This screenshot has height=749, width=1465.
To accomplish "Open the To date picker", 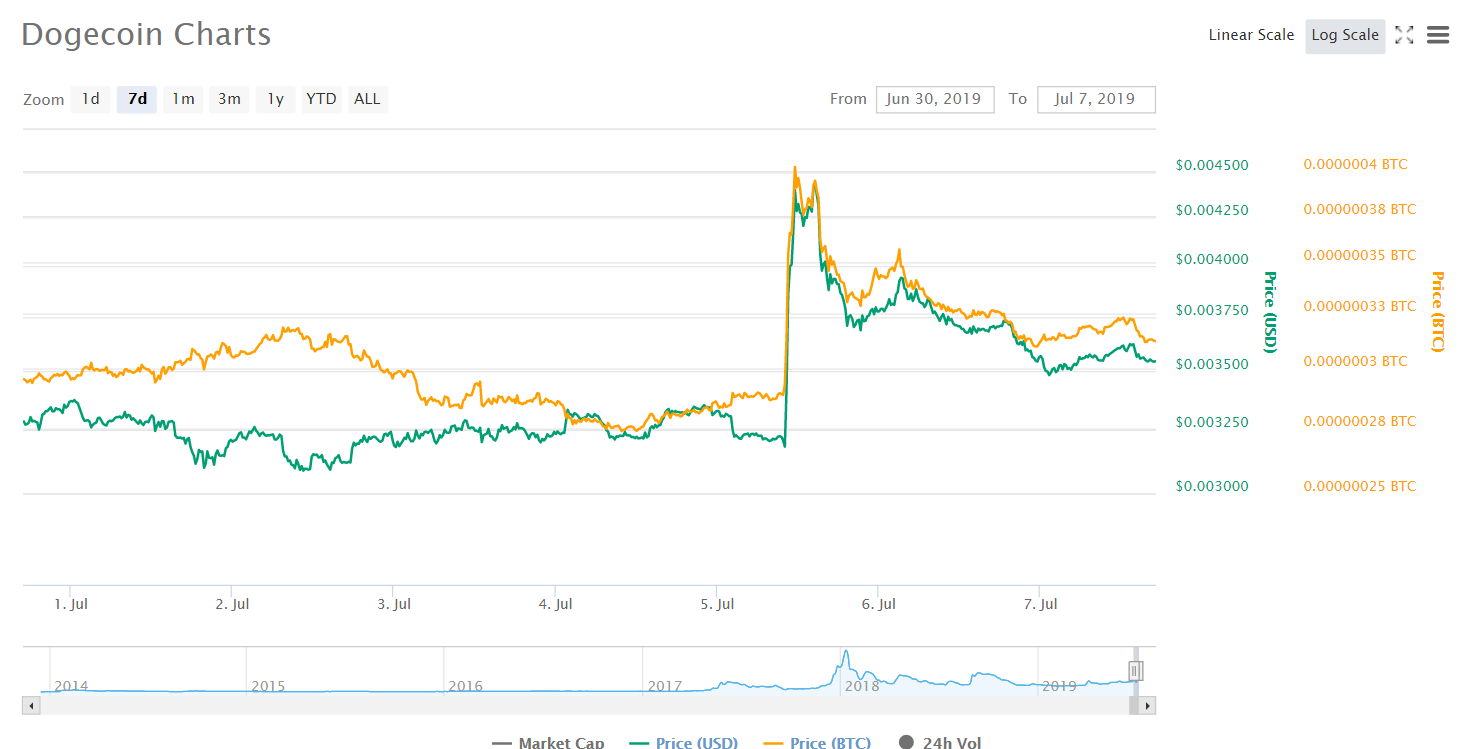I will (1096, 99).
